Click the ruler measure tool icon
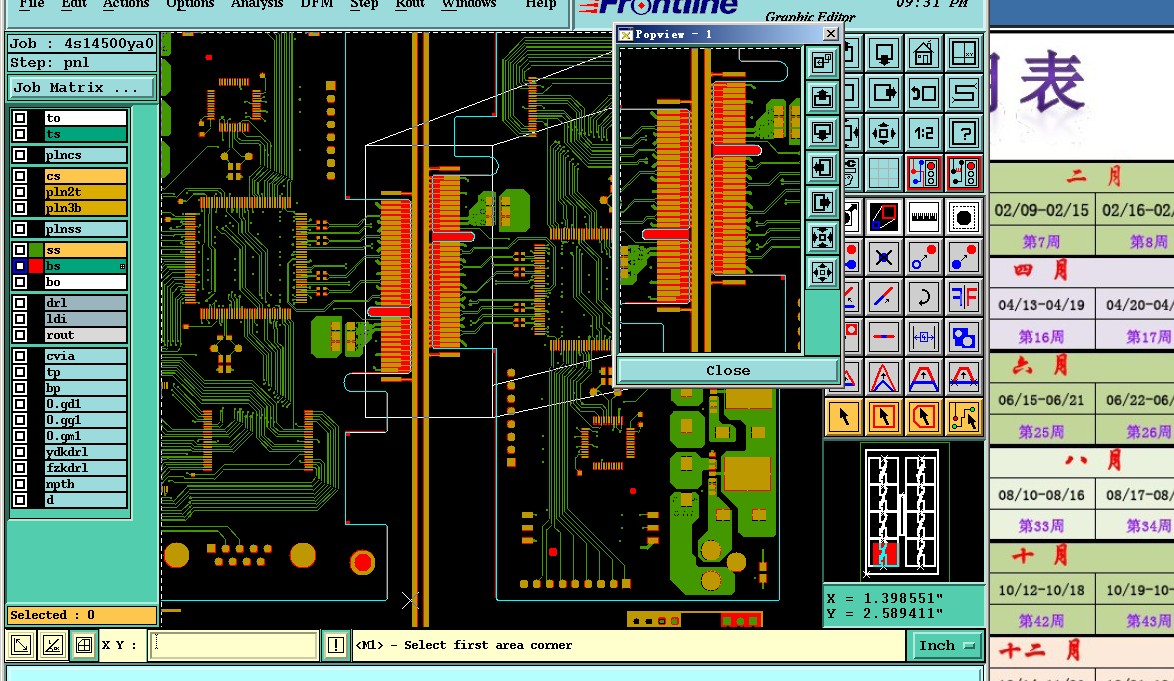This screenshot has width=1174, height=681. tap(924, 218)
